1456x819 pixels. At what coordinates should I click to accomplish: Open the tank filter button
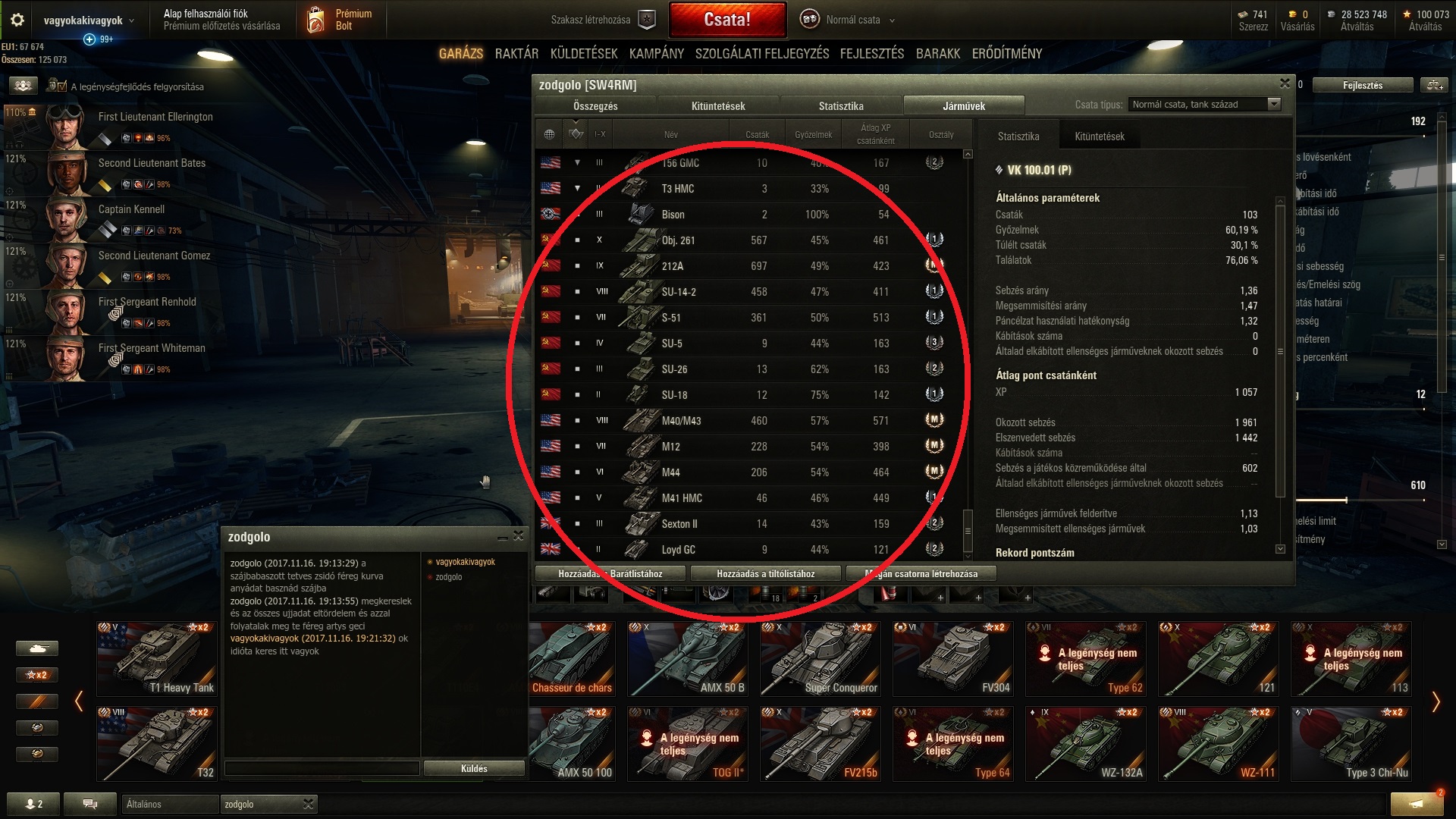click(37, 648)
